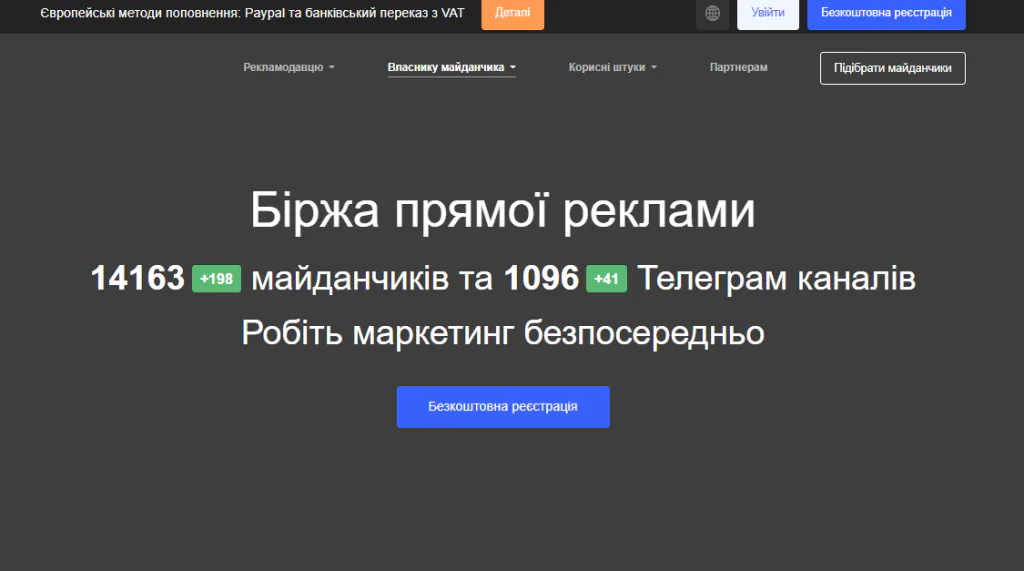The width and height of the screenshot is (1024, 571).
Task: Click the outlined Підібрати майданчики button
Action: click(893, 68)
